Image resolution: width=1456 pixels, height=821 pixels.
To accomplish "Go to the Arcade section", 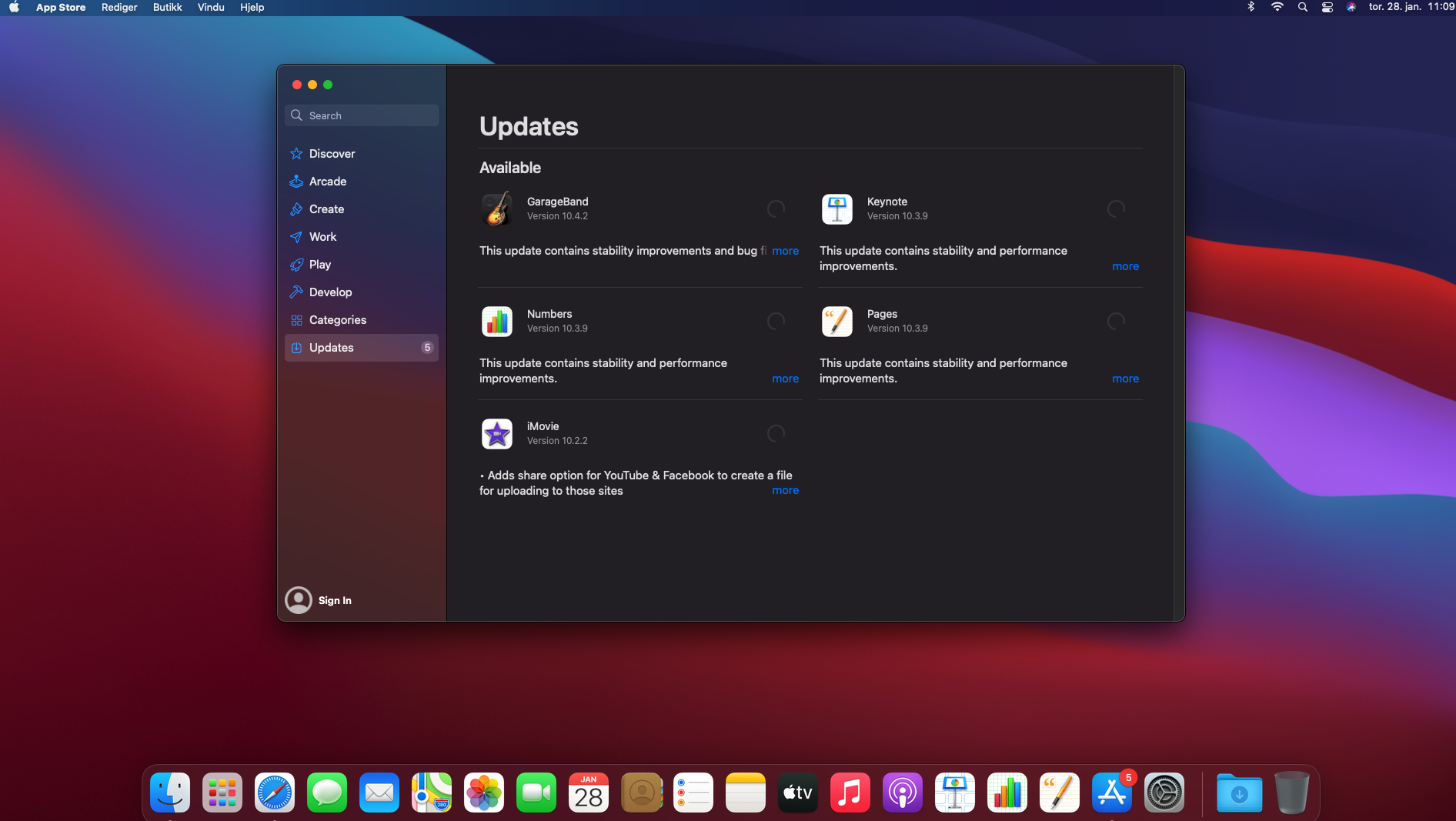I will coord(362,182).
